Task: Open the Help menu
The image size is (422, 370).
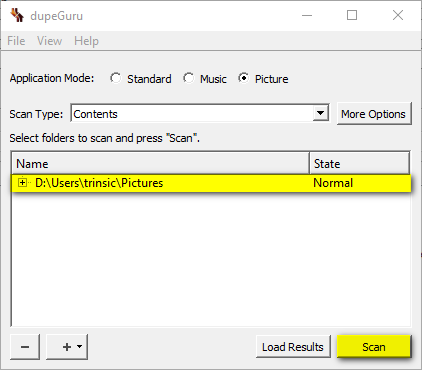Action: (86, 41)
